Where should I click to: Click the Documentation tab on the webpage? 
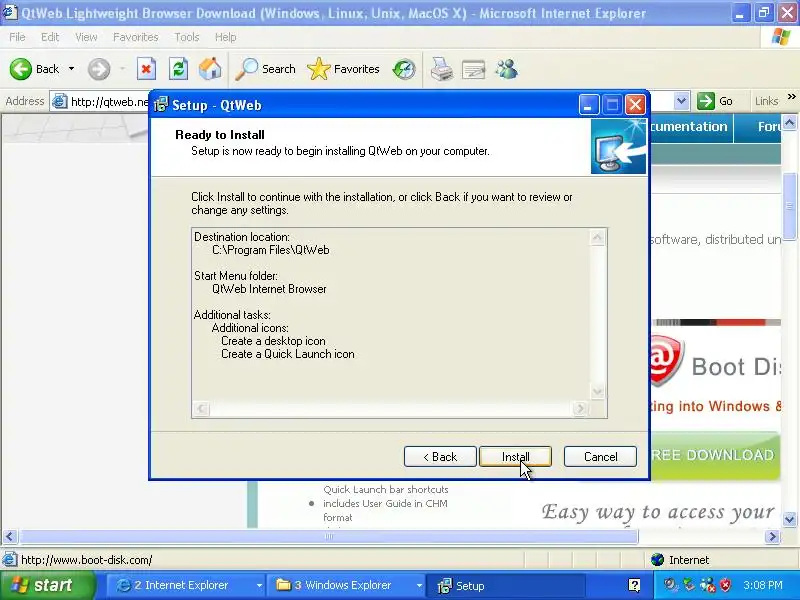coord(689,127)
